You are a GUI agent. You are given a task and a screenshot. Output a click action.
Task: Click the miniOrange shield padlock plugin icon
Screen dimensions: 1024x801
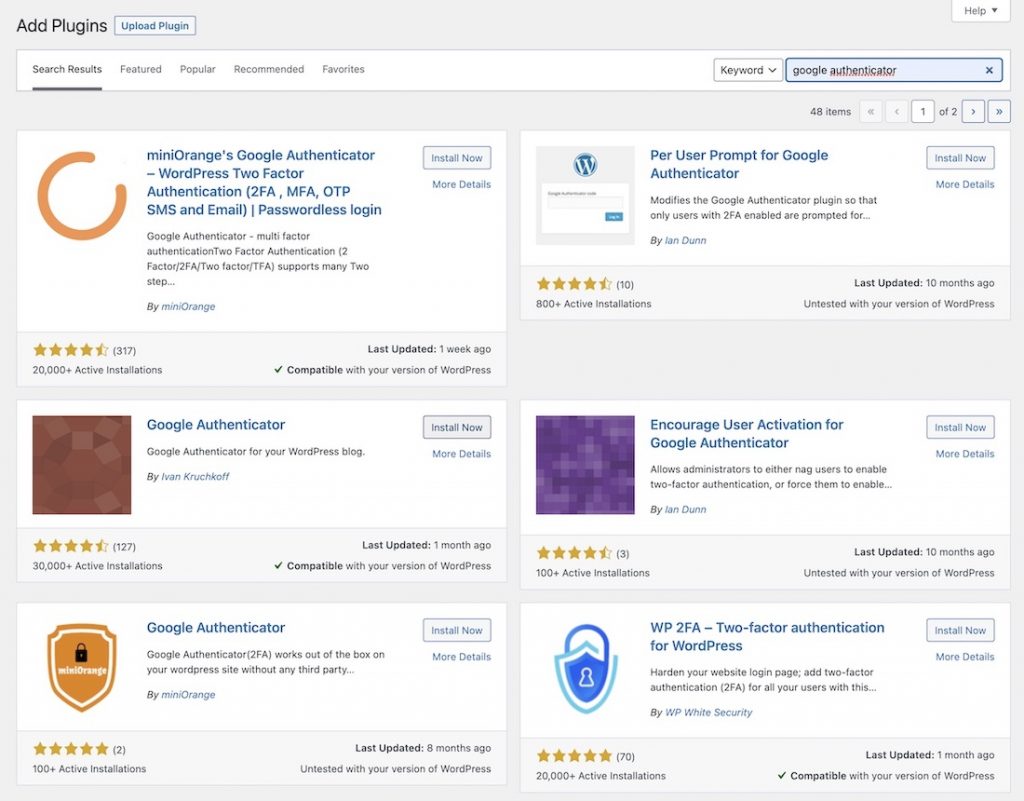[x=82, y=668]
